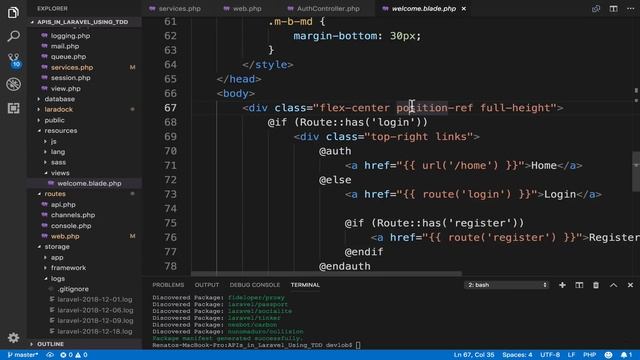Expand the js folder
The height and width of the screenshot is (360, 640).
click(53, 141)
